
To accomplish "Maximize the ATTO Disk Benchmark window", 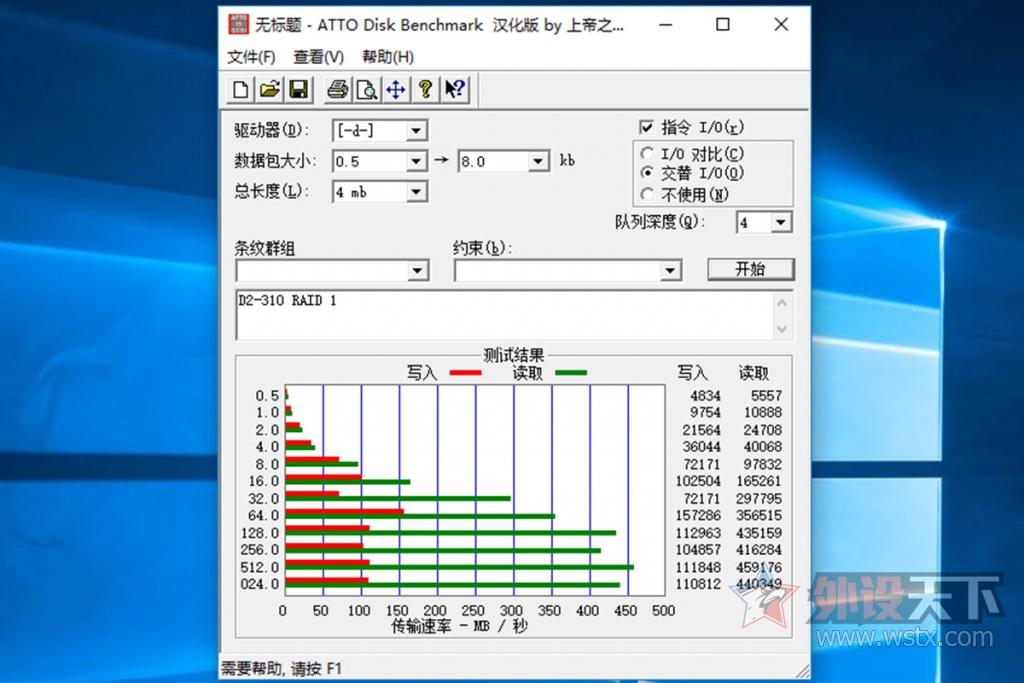I will (722, 24).
